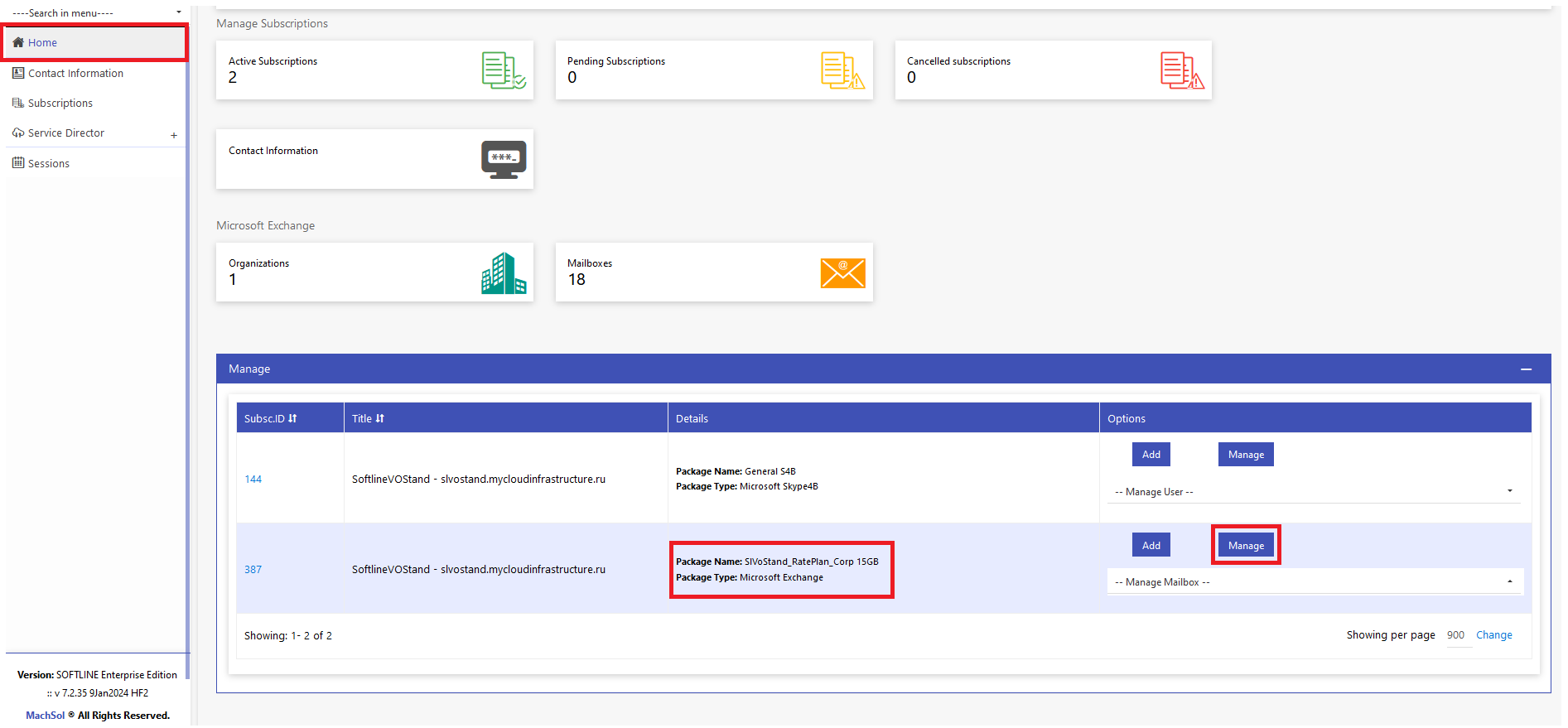Click Package Name General S4B text
The image size is (1568, 728).
click(736, 471)
